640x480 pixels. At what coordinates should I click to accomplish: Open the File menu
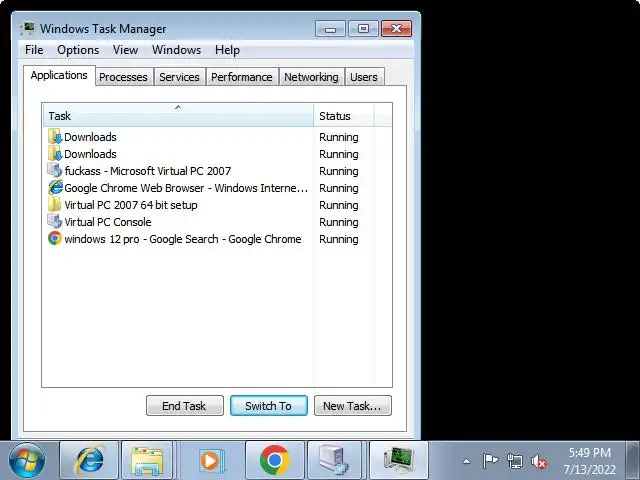point(34,50)
